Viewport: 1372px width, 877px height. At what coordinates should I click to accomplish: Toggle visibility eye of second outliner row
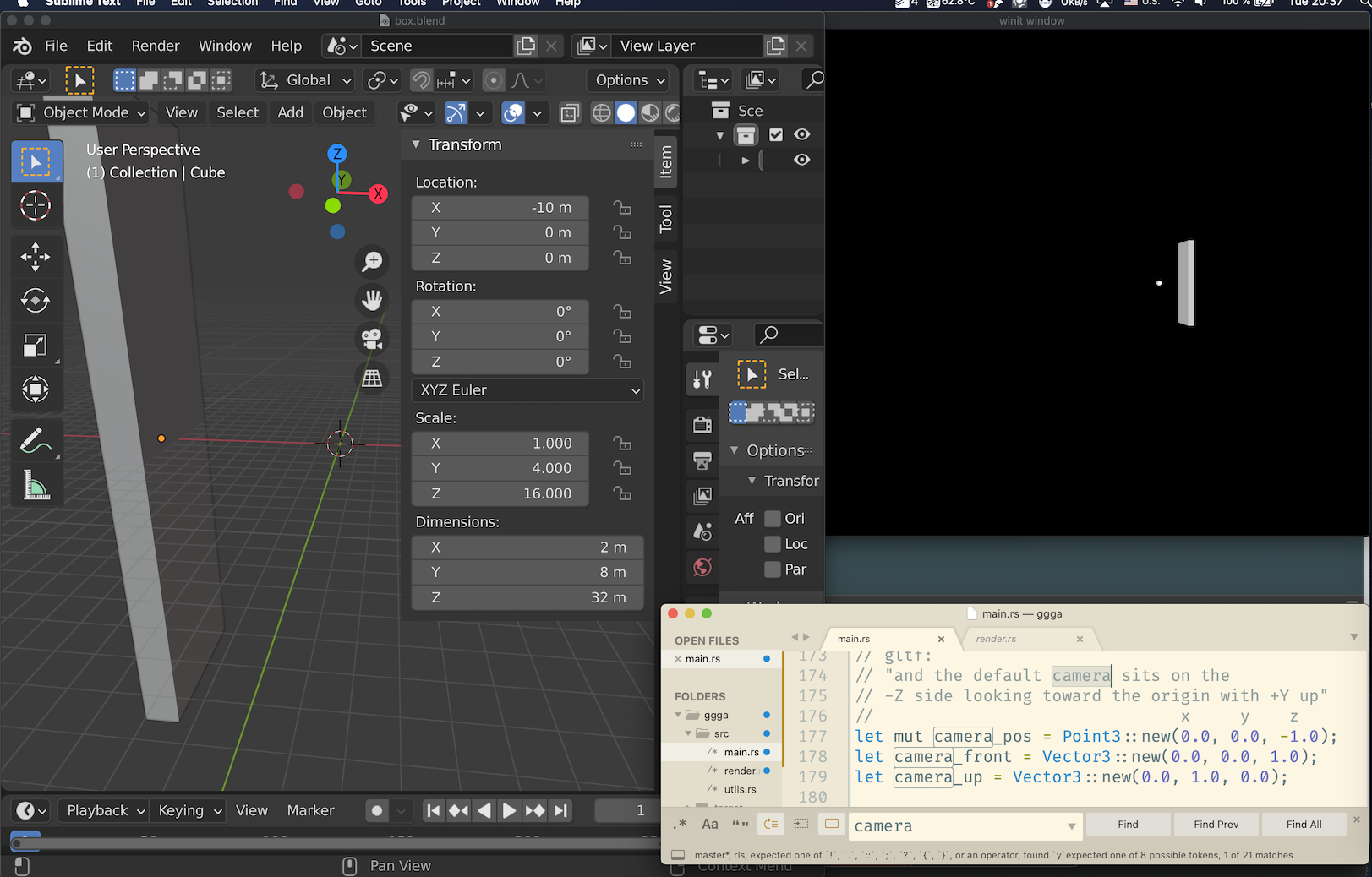[802, 160]
